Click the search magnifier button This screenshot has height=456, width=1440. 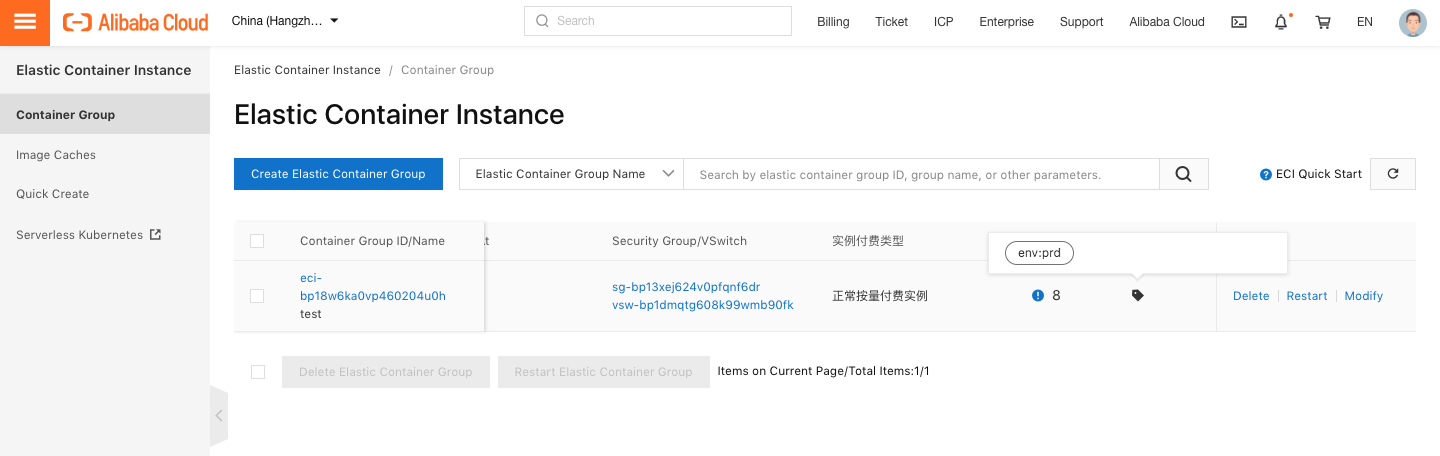point(1184,174)
